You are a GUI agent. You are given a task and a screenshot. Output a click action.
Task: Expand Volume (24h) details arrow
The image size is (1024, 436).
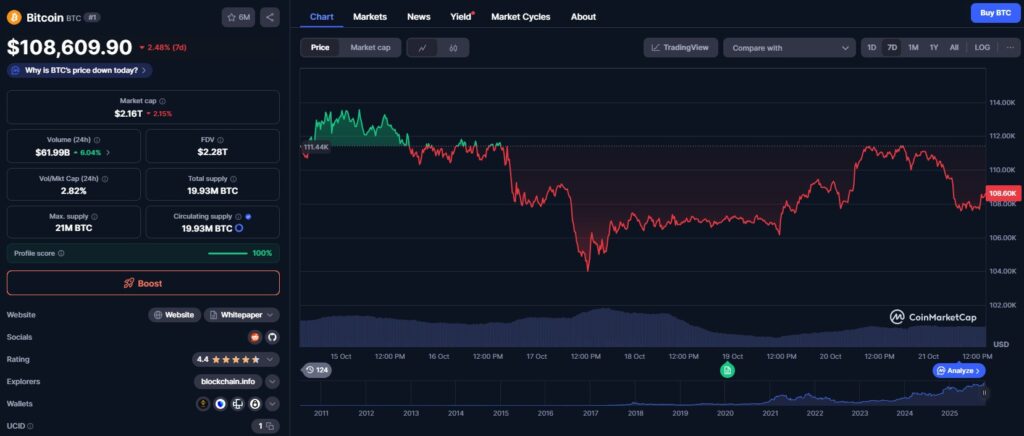tap(108, 152)
